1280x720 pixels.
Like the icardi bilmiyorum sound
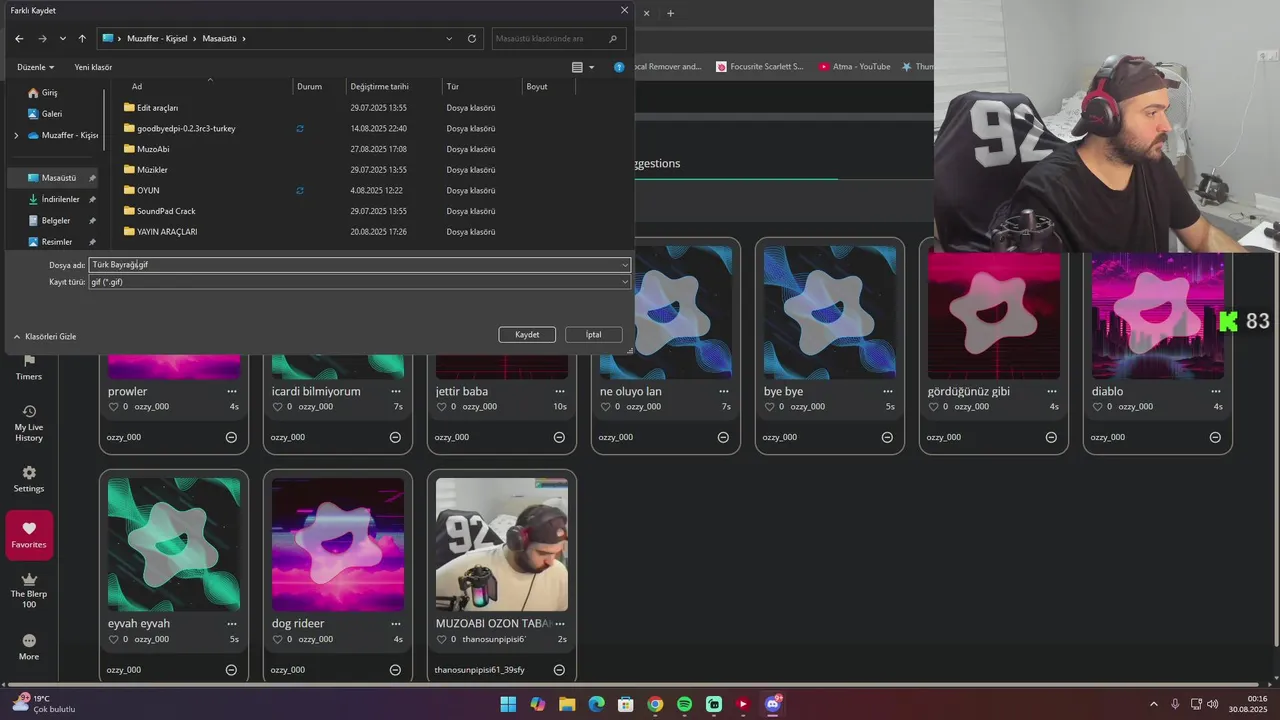[x=277, y=407]
